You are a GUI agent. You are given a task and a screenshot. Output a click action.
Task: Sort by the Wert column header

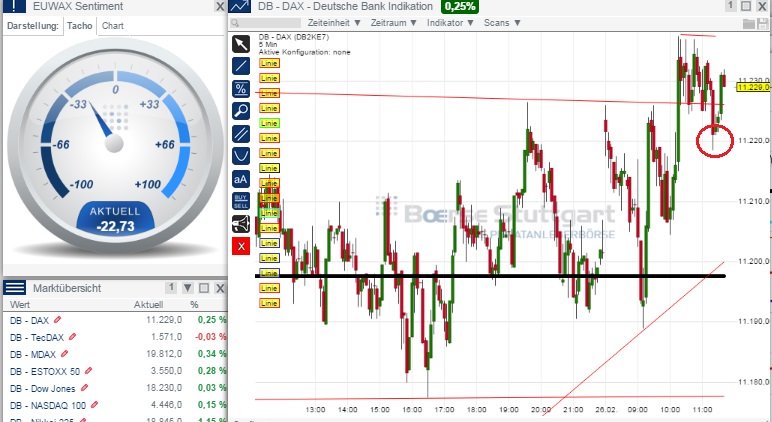pos(20,304)
